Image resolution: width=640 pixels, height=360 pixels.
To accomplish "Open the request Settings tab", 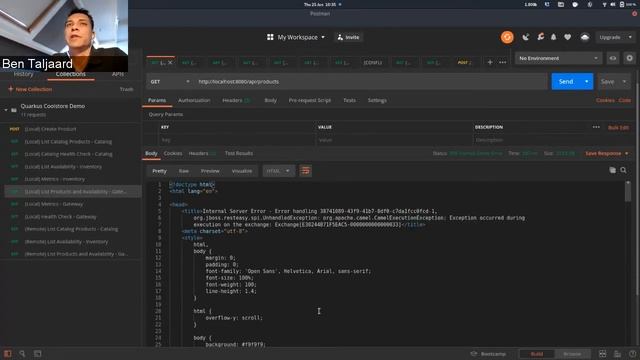I will pos(377,100).
